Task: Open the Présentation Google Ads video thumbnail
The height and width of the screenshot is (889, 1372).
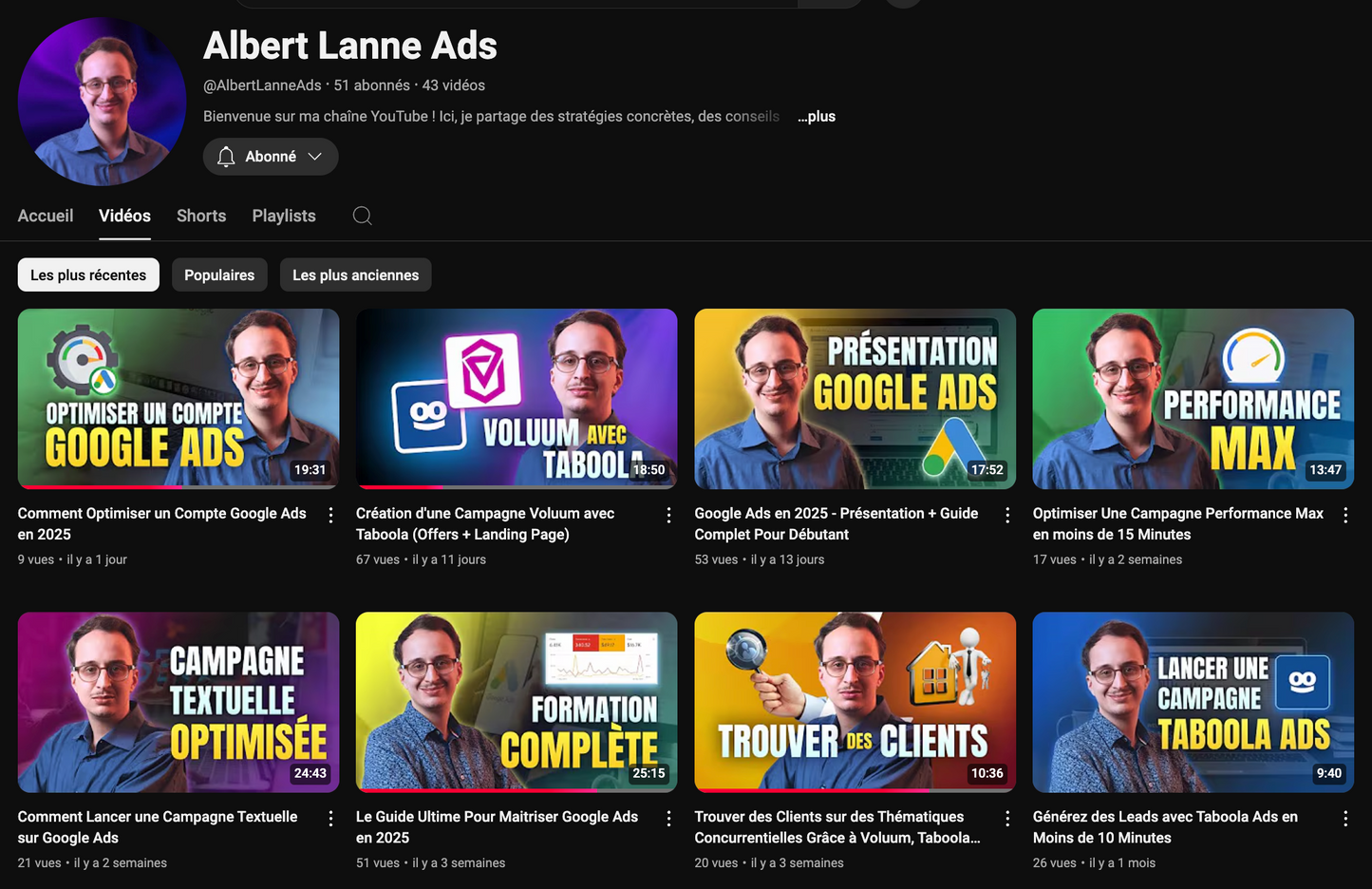Action: pyautogui.click(x=855, y=398)
